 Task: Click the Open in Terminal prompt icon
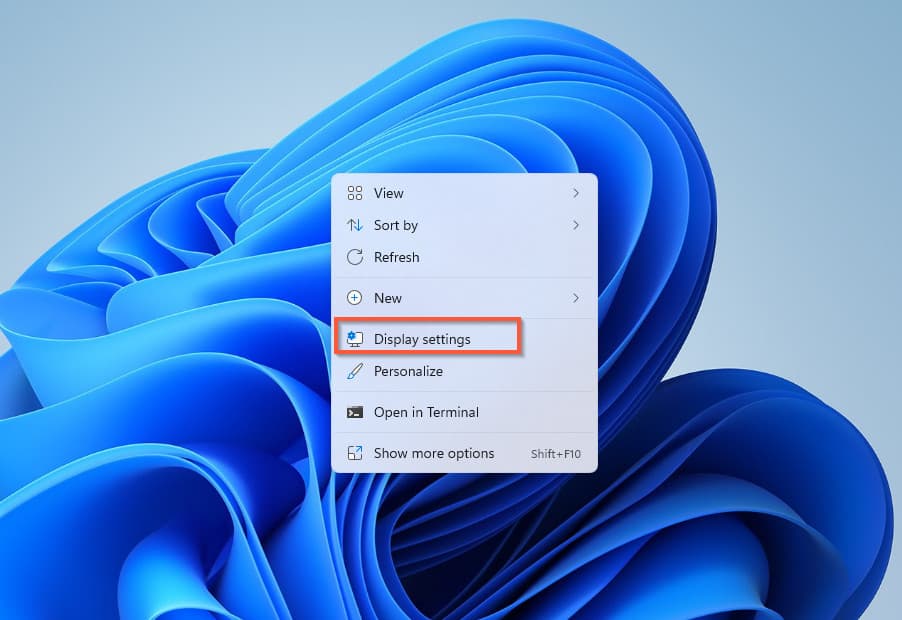pyautogui.click(x=356, y=412)
